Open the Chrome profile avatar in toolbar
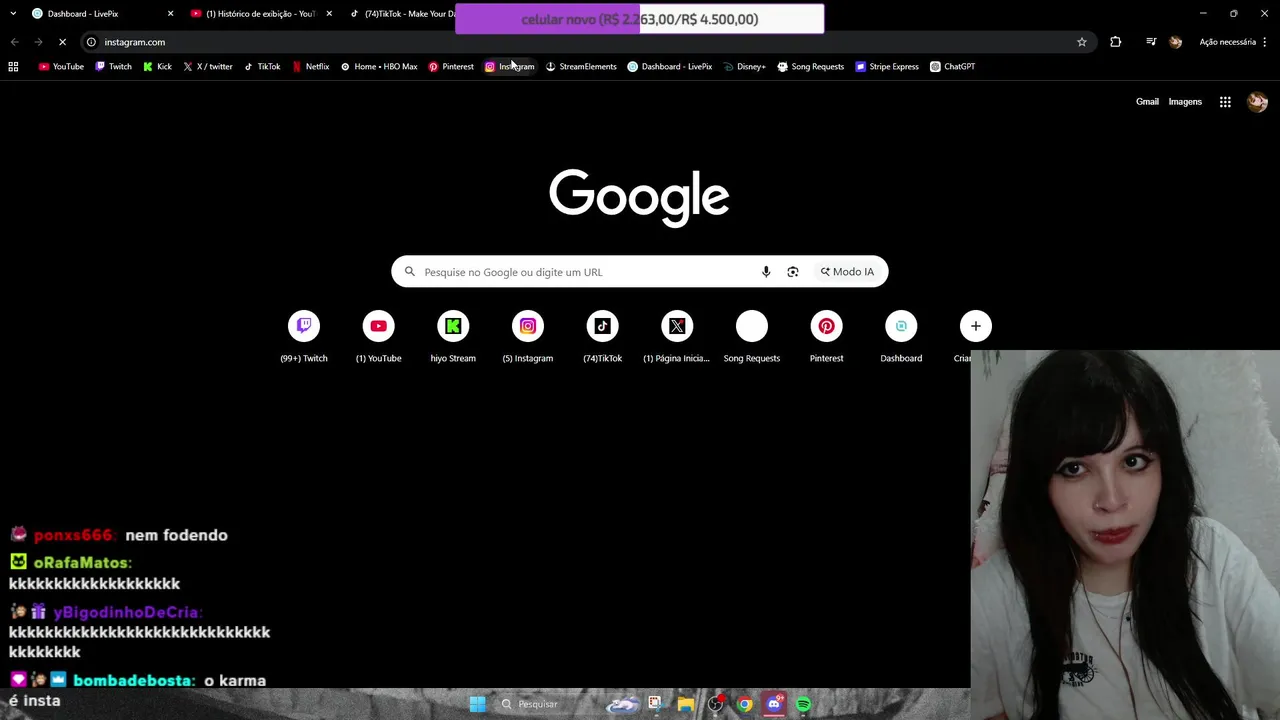The width and height of the screenshot is (1280, 720). click(x=1176, y=42)
